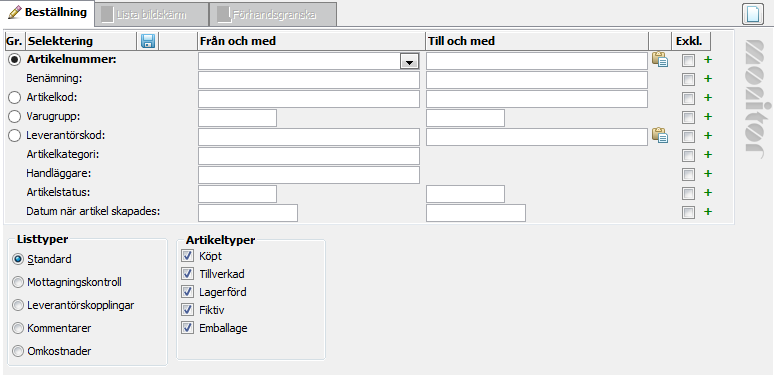
Task: Click green plus on Artikelstatus row
Action: (x=708, y=193)
